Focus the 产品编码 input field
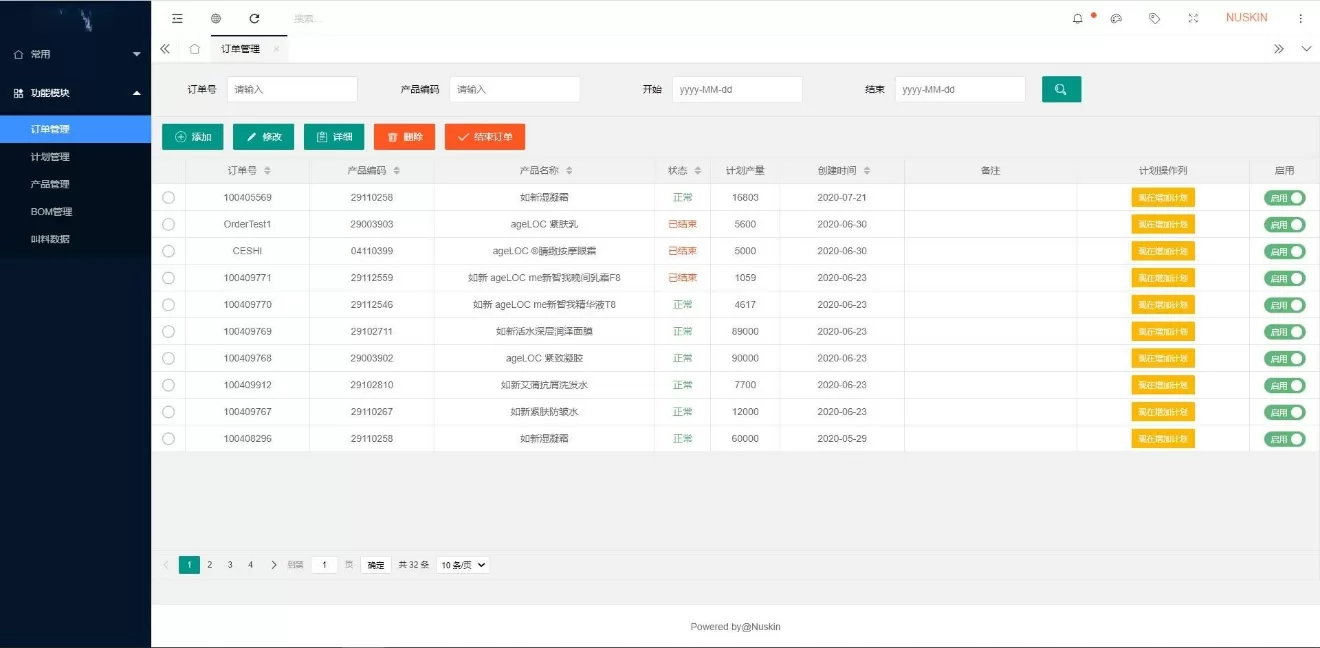This screenshot has width=1320, height=648. tap(514, 89)
